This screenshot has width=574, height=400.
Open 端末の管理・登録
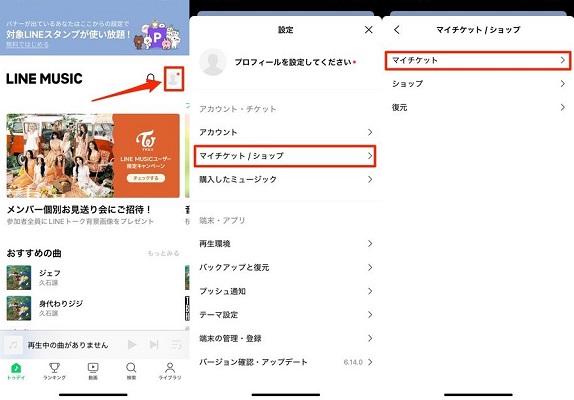pyautogui.click(x=286, y=339)
